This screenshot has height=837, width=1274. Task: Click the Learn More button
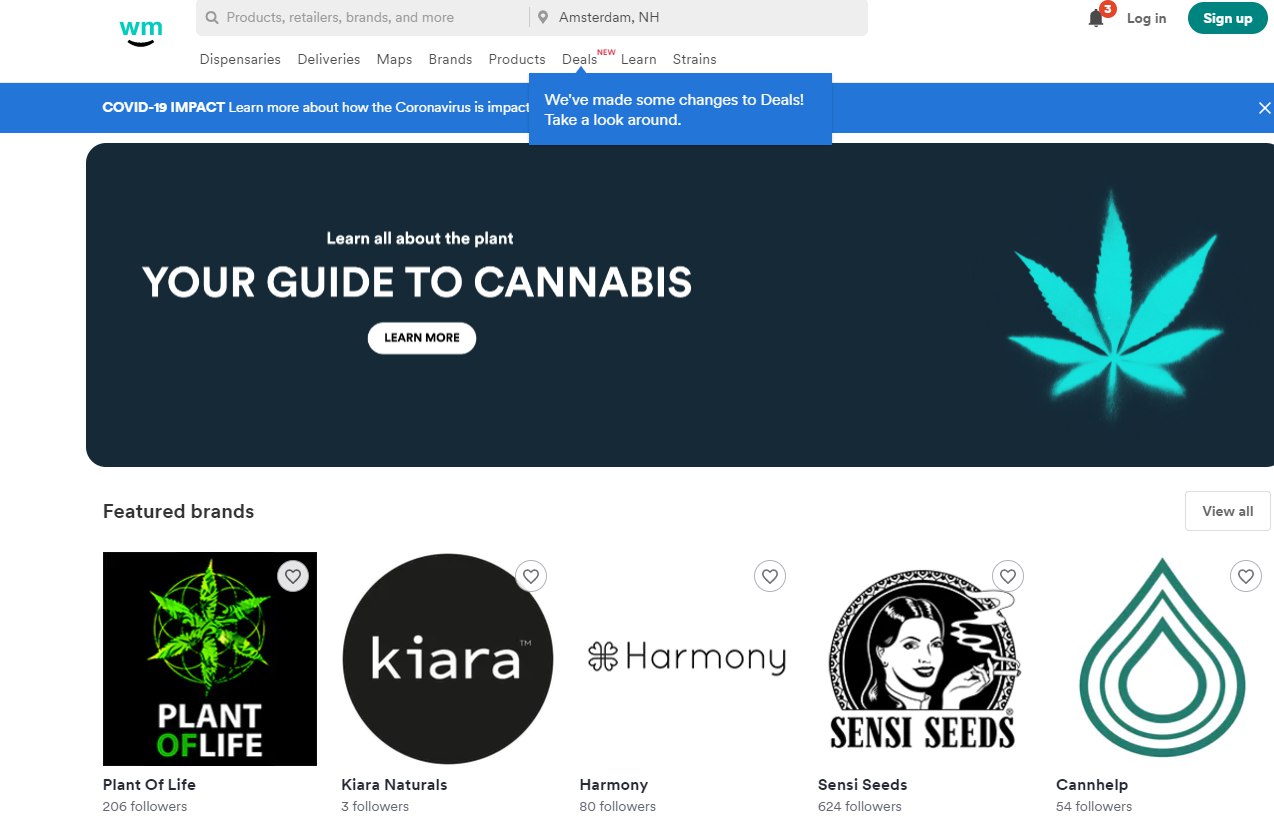(422, 338)
